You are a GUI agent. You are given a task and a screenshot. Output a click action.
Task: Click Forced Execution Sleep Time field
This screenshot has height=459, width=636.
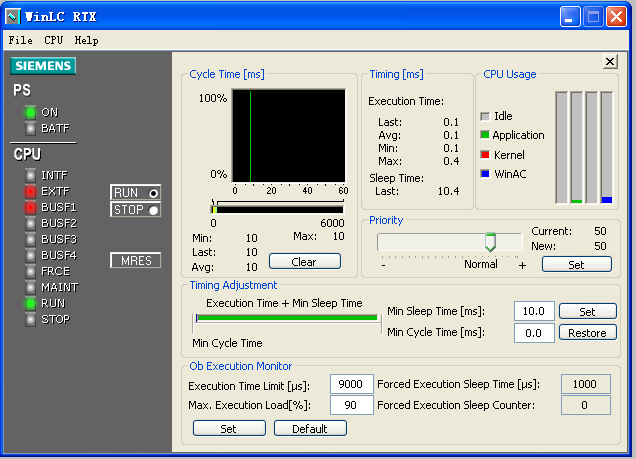[586, 384]
